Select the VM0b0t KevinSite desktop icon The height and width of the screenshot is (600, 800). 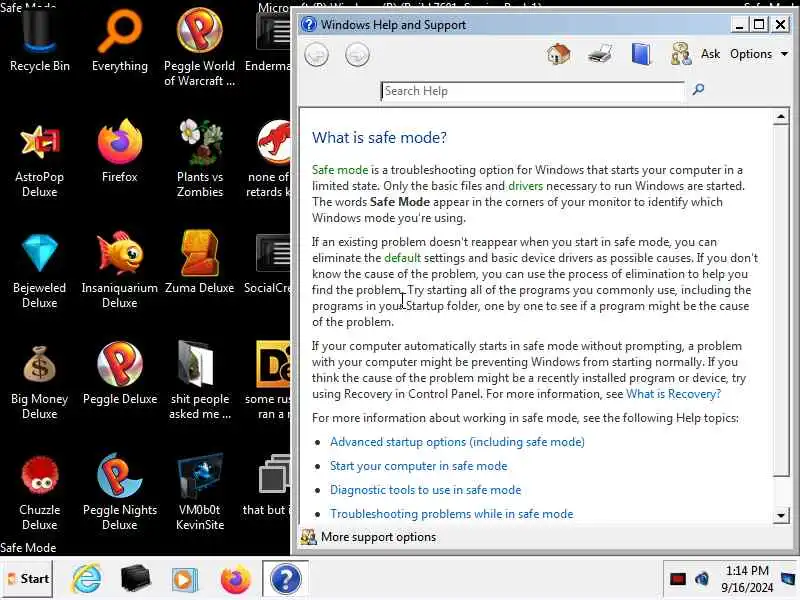(x=200, y=492)
